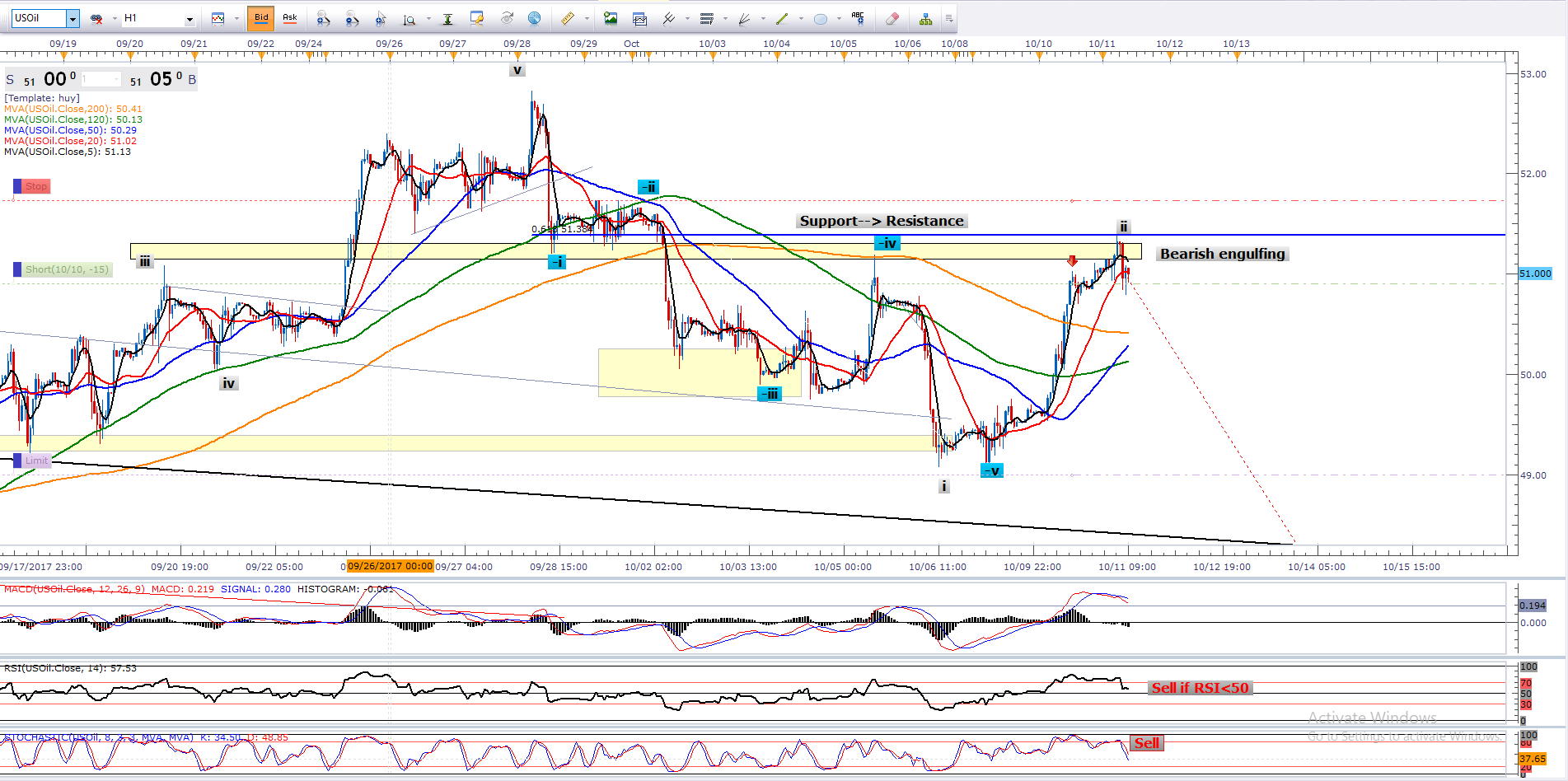Image resolution: width=1568 pixels, height=781 pixels.
Task: Select the ruler measurement tool
Action: 568,18
